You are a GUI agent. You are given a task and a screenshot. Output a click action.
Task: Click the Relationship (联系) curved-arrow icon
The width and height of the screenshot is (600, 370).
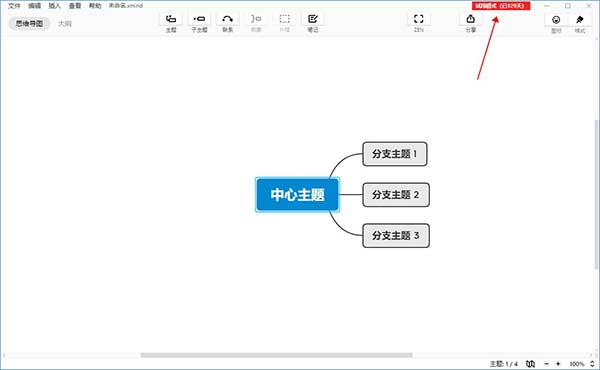click(227, 19)
